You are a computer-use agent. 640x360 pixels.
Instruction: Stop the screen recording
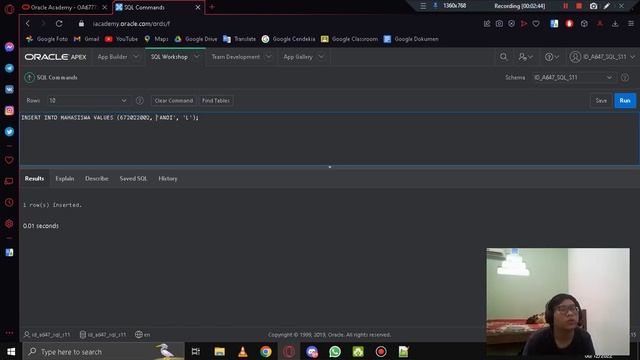click(579, 6)
